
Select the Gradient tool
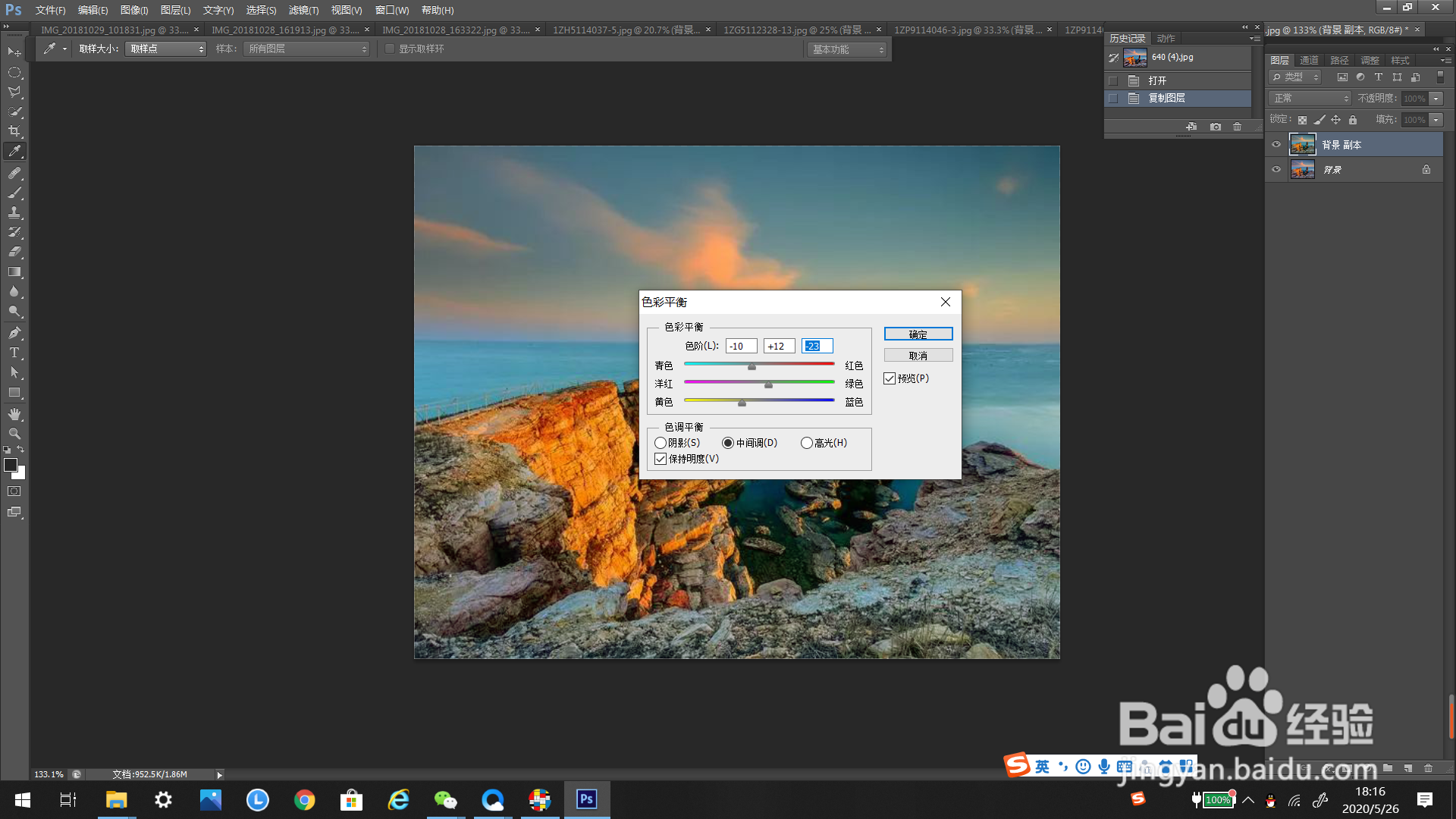(14, 271)
